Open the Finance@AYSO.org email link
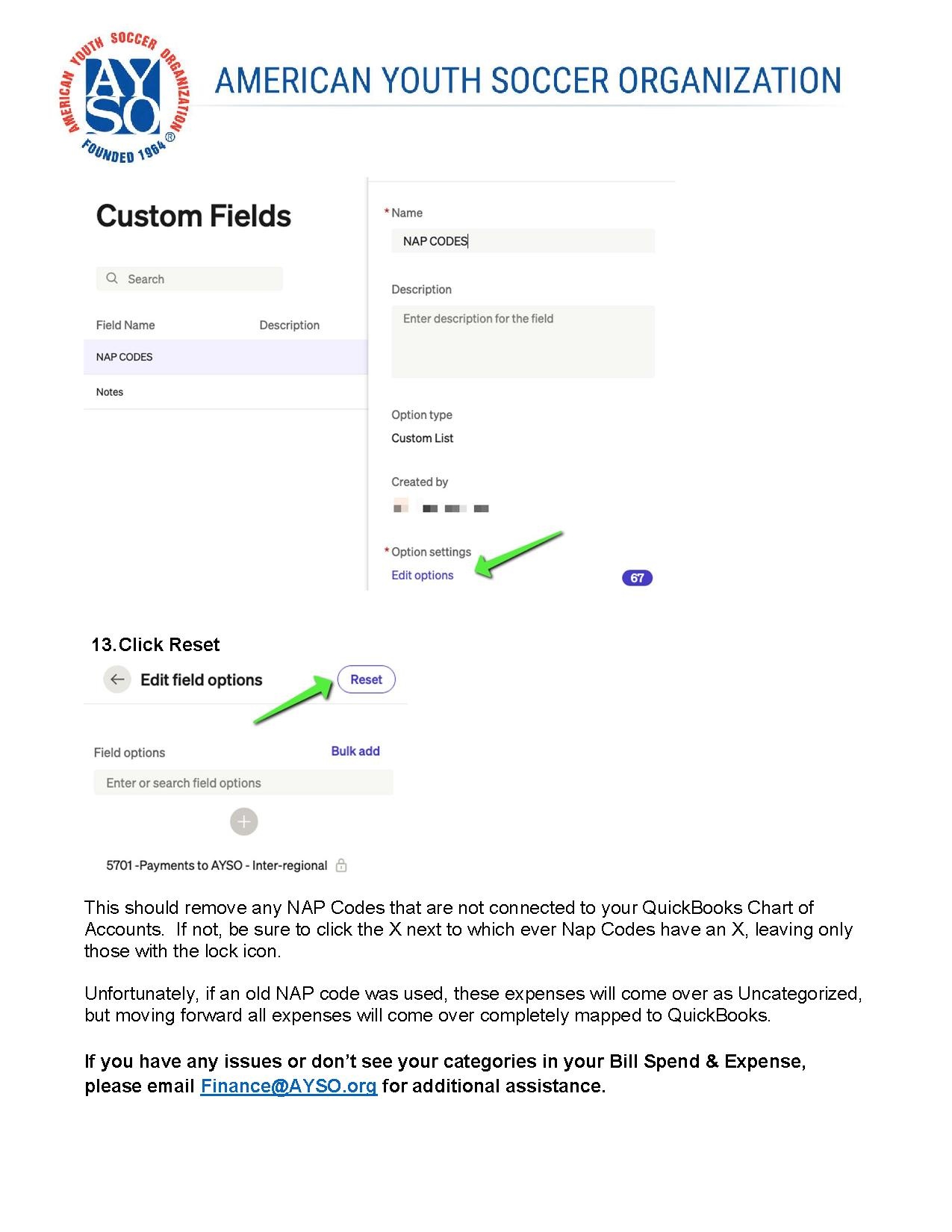 [x=288, y=1086]
